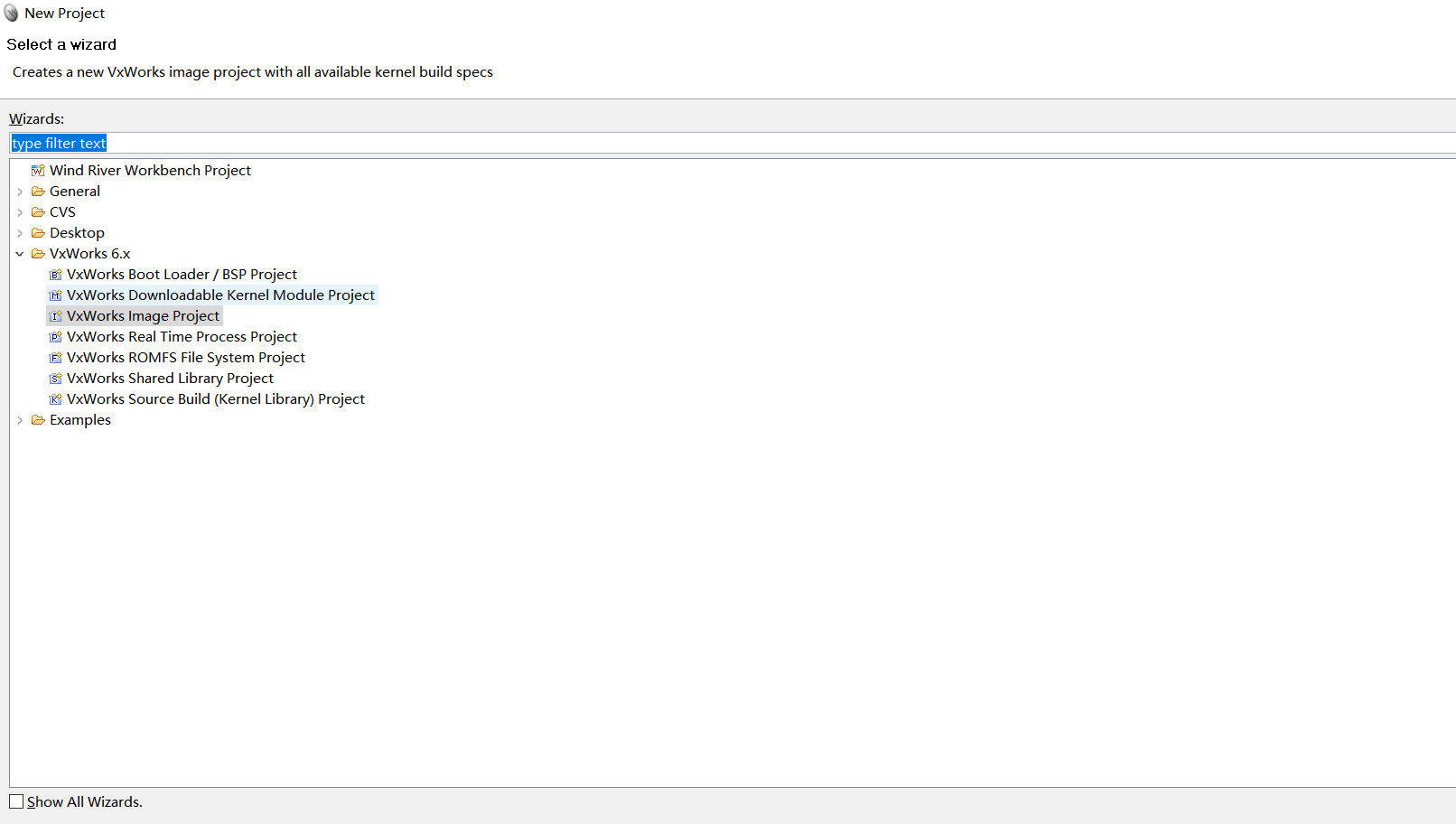
Task: Click the Downloadable Kernel Module Project icon
Action: tap(55, 295)
